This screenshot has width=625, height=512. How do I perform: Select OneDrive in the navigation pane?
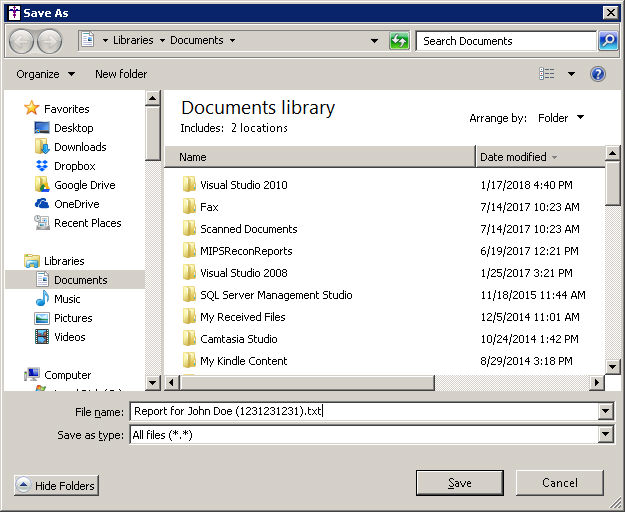pos(76,204)
